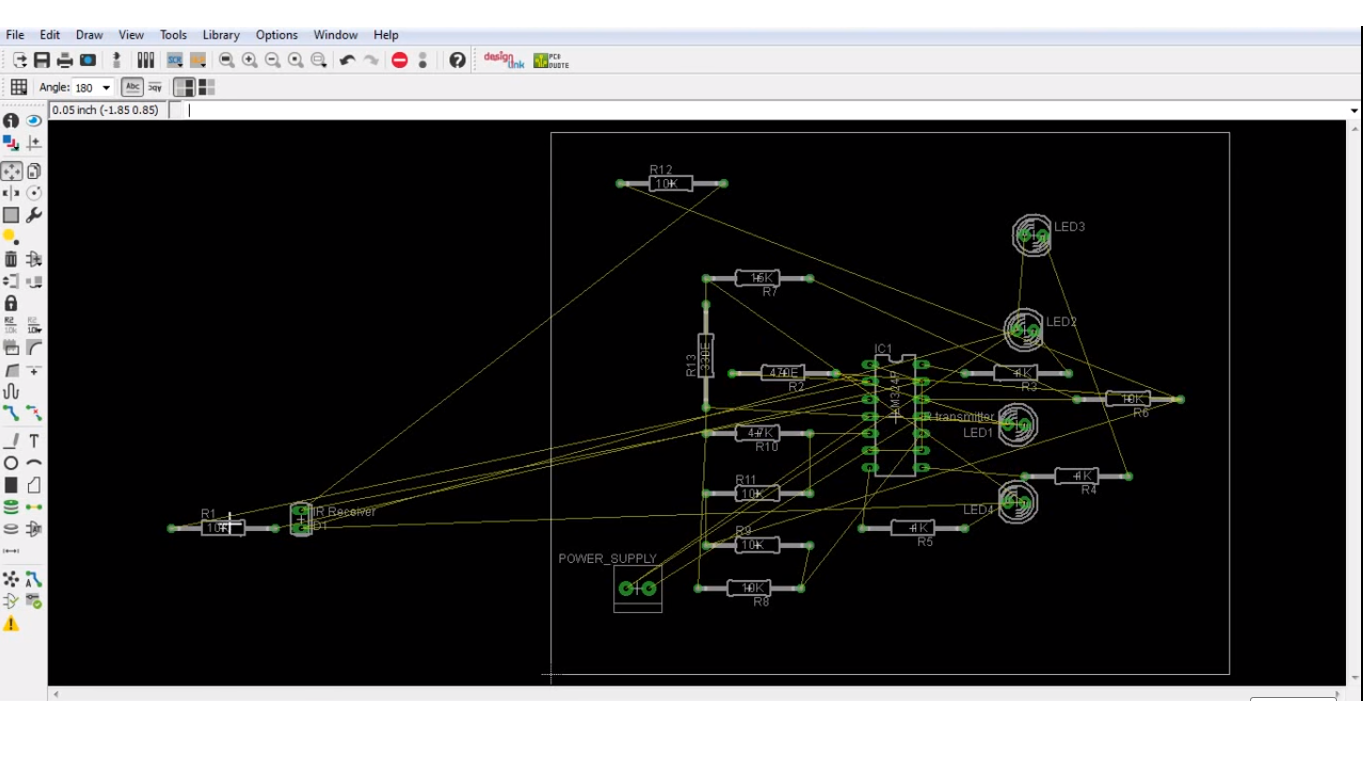The width and height of the screenshot is (1368, 770).
Task: Select the Circle drawing tool
Action: coord(11,463)
